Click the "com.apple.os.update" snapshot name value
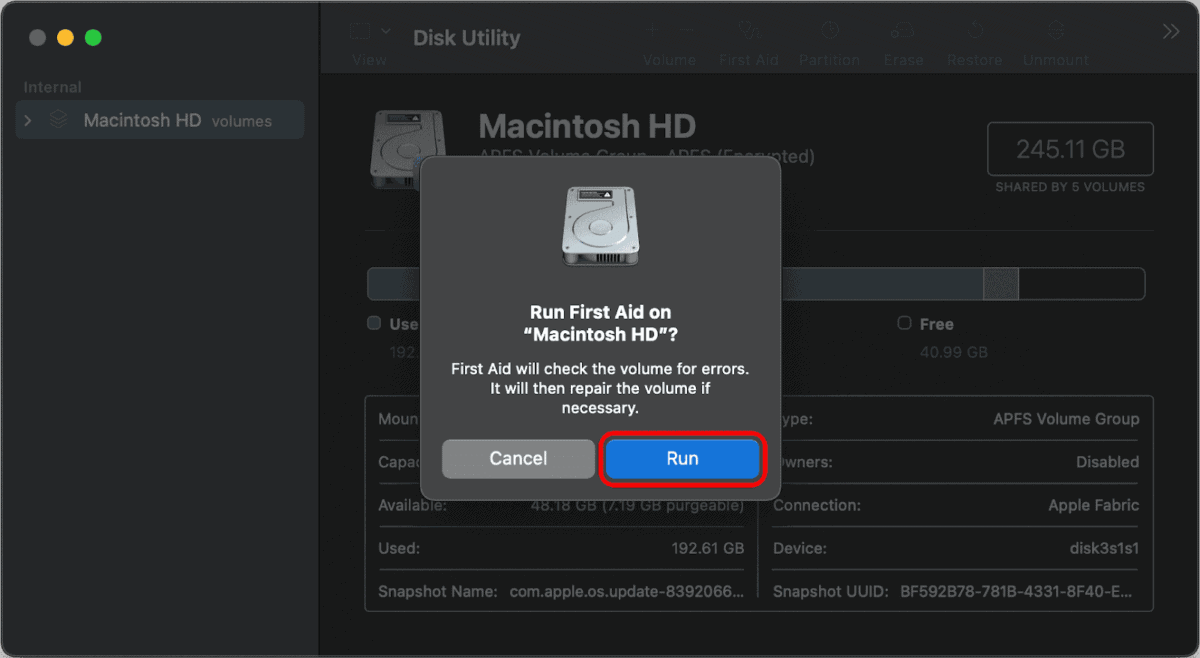 627,591
